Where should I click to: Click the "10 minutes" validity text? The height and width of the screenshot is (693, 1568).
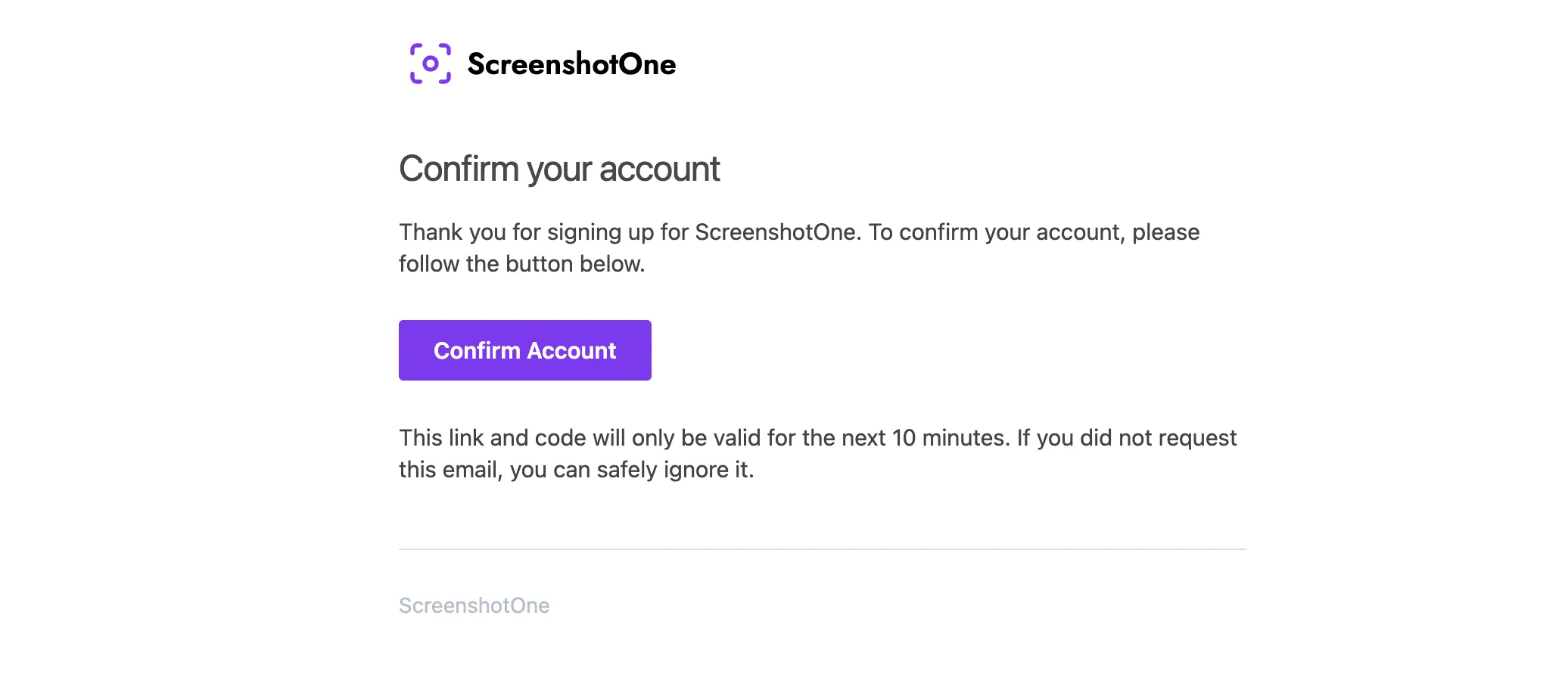coord(949,438)
